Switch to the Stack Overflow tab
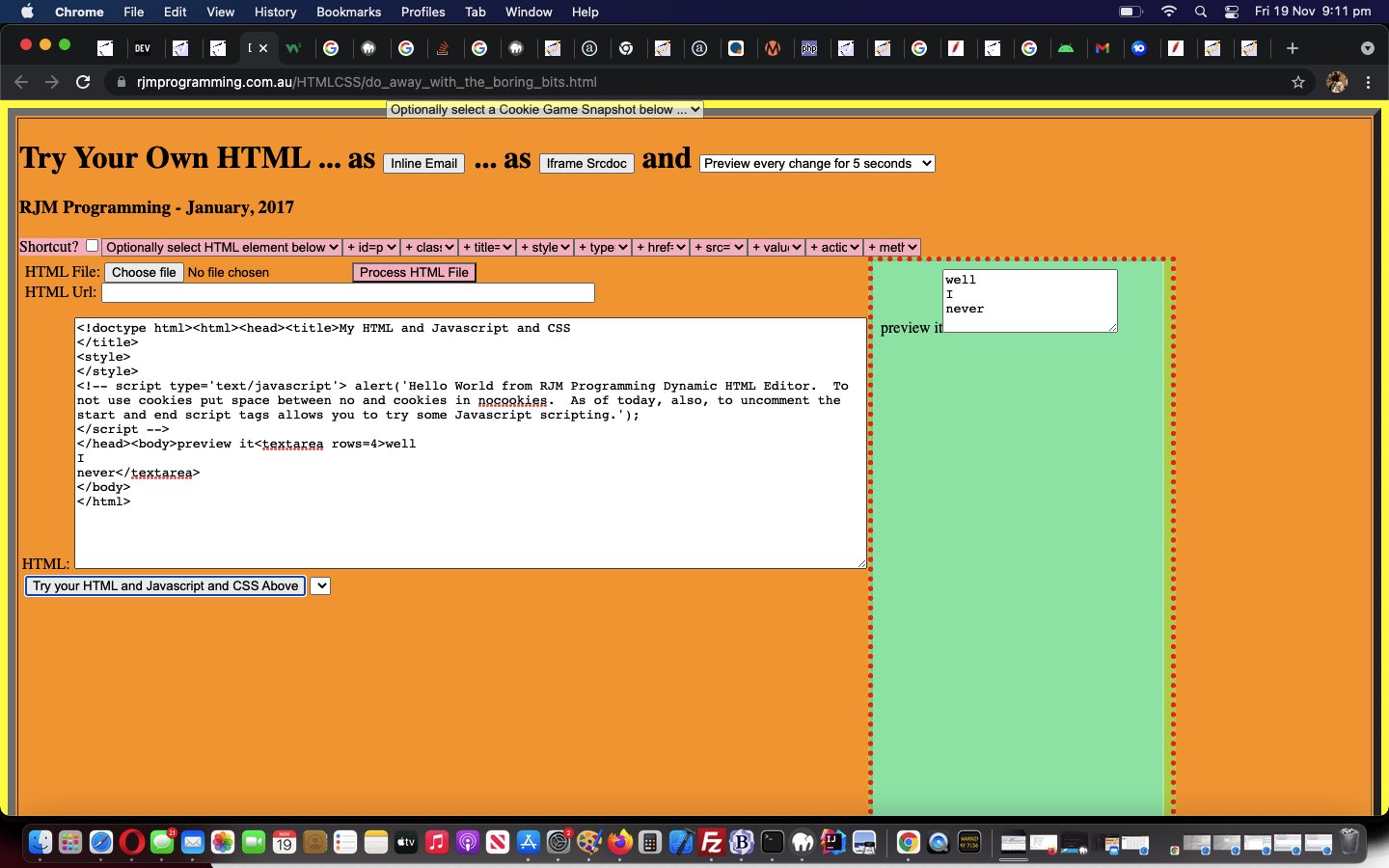The width and height of the screenshot is (1389, 868). 443,48
